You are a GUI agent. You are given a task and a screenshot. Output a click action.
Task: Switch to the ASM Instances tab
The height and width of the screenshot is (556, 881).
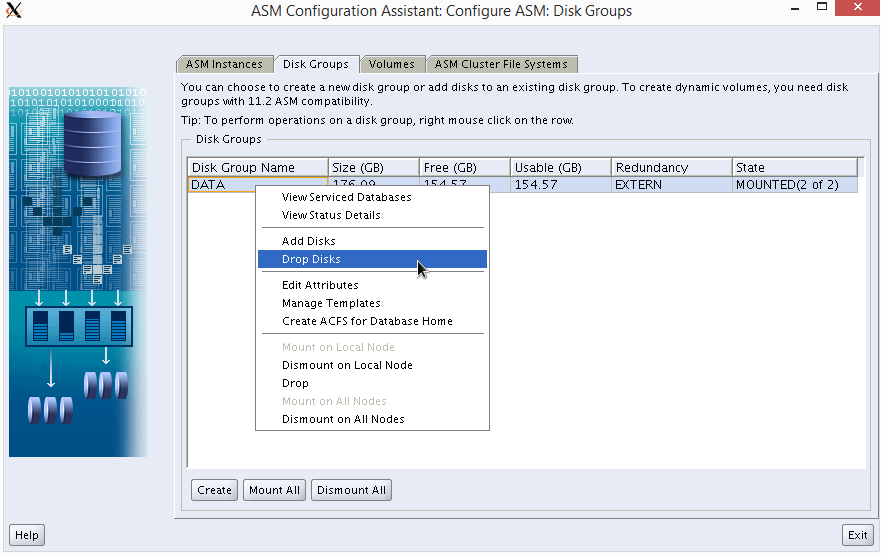[x=224, y=64]
